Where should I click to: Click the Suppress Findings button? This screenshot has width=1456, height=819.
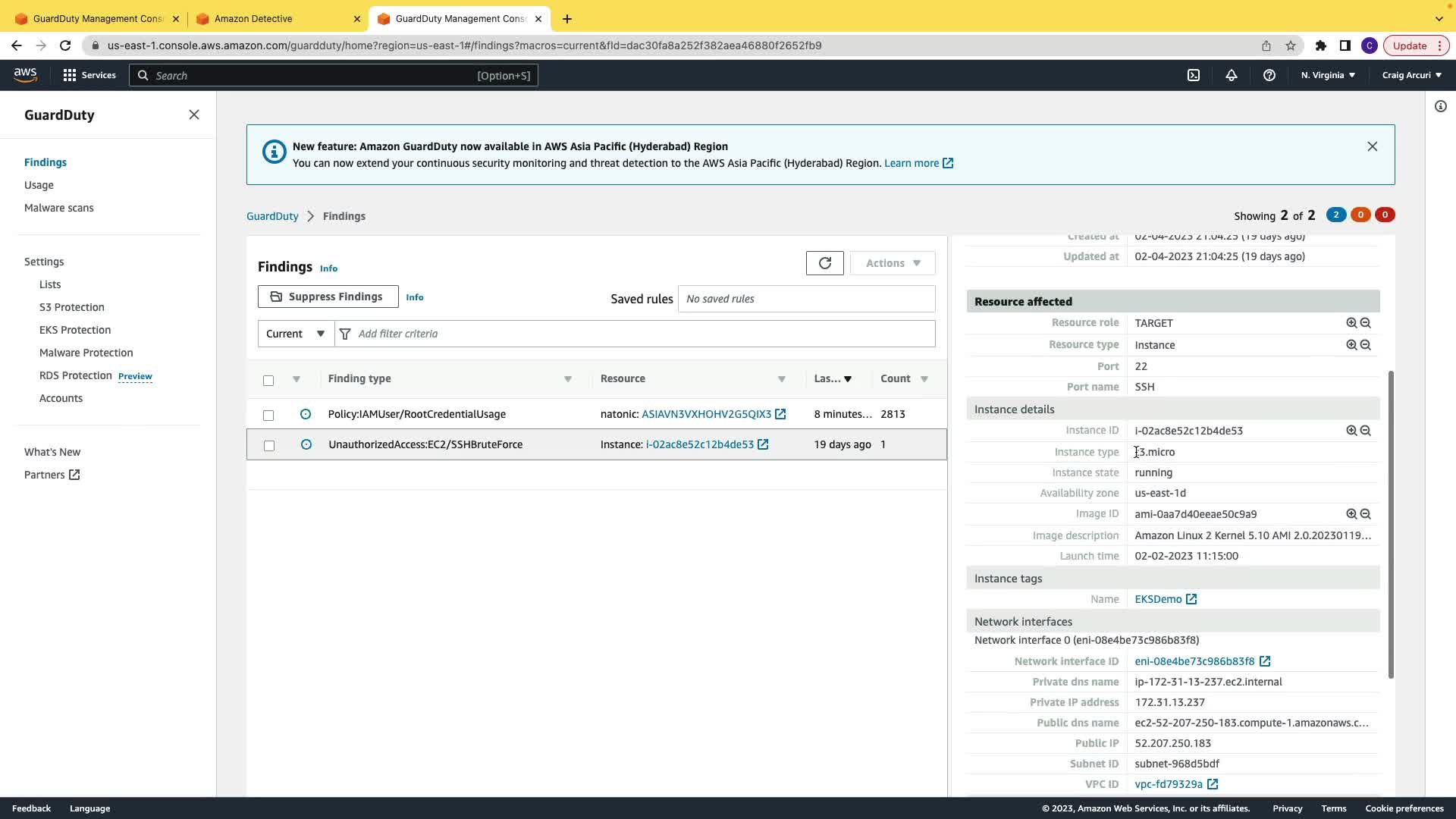(328, 297)
